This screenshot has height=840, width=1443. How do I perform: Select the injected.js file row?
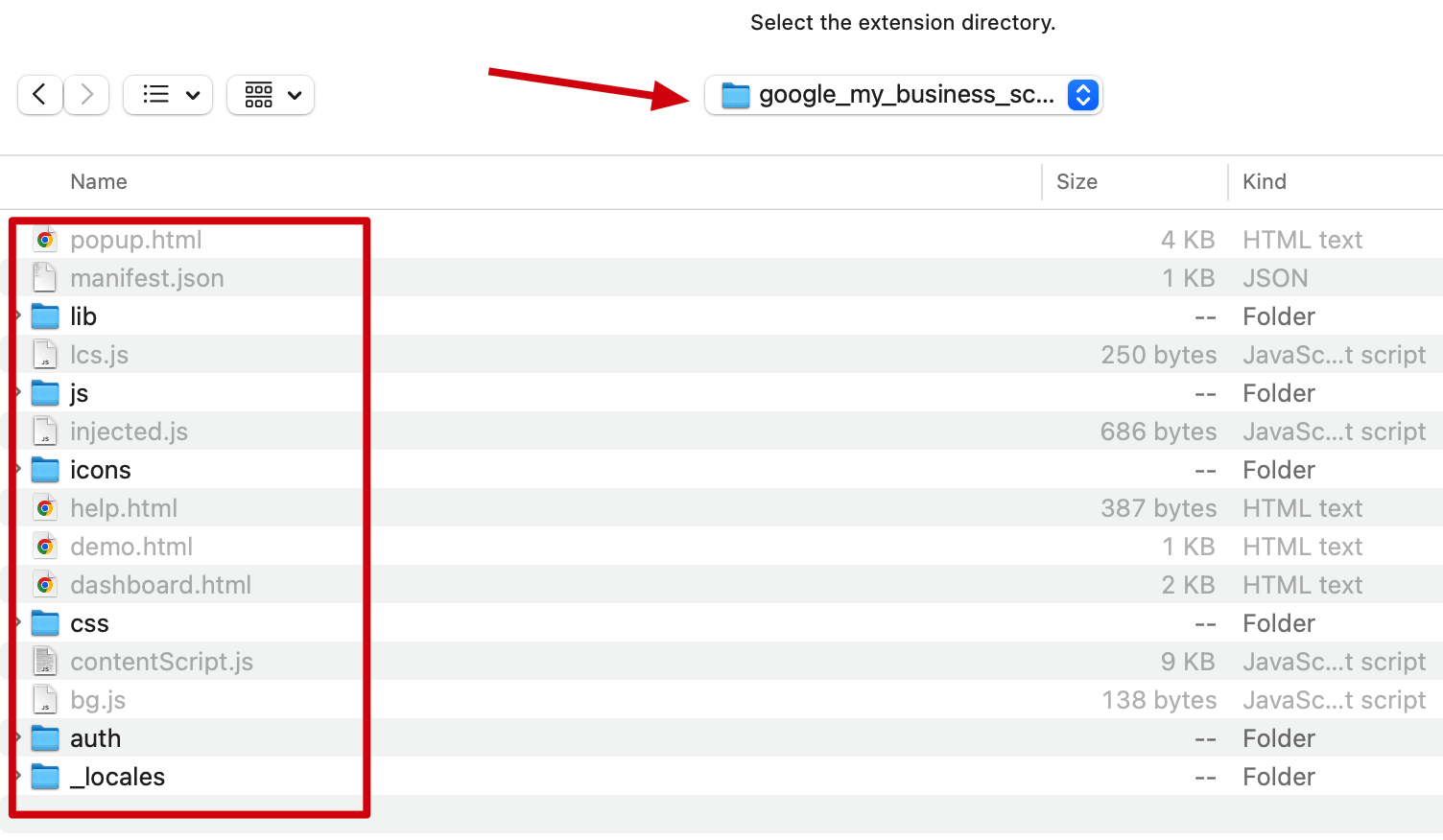pyautogui.click(x=130, y=431)
